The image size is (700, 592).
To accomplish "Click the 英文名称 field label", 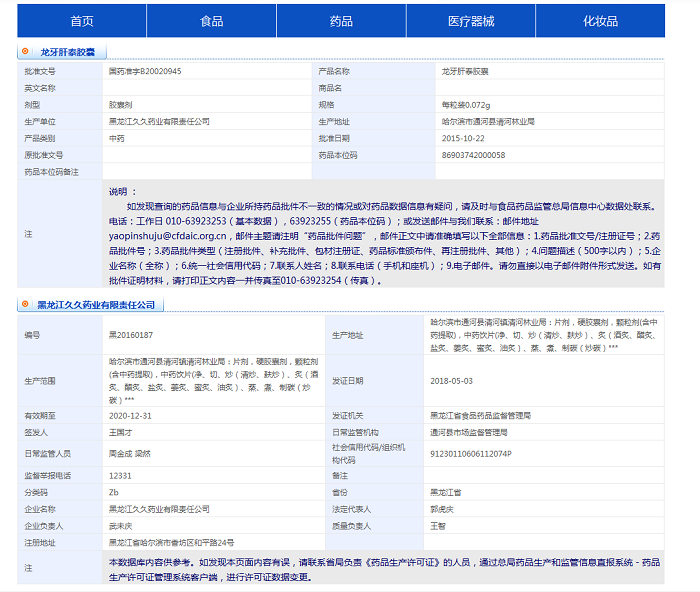I will [40, 88].
